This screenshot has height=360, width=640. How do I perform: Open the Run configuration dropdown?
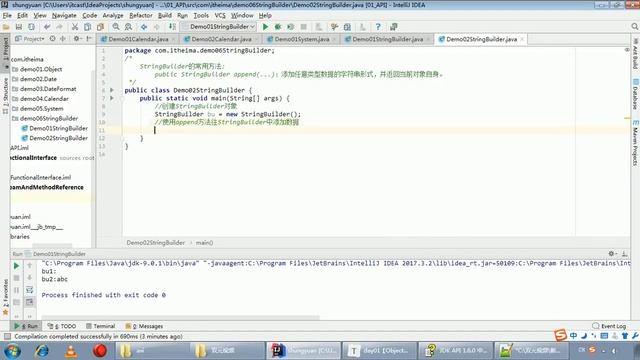point(220,27)
